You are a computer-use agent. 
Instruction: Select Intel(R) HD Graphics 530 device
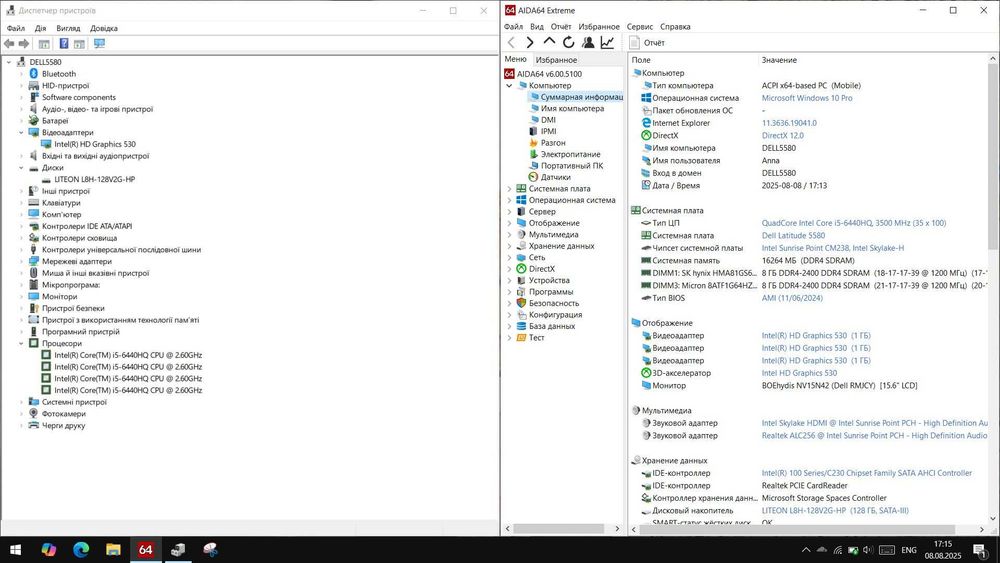click(95, 144)
